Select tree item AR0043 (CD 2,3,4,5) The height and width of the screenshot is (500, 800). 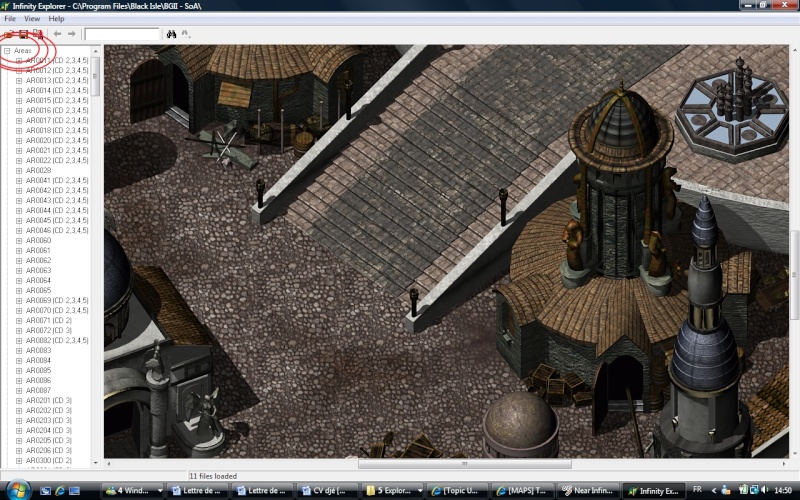(x=57, y=201)
